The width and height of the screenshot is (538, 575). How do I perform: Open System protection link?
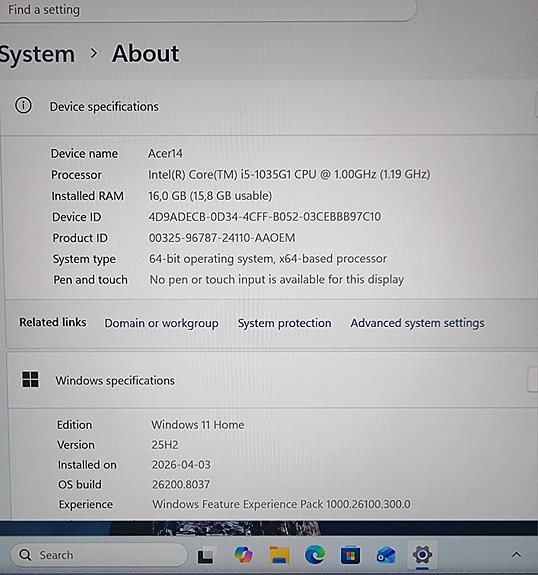point(284,323)
